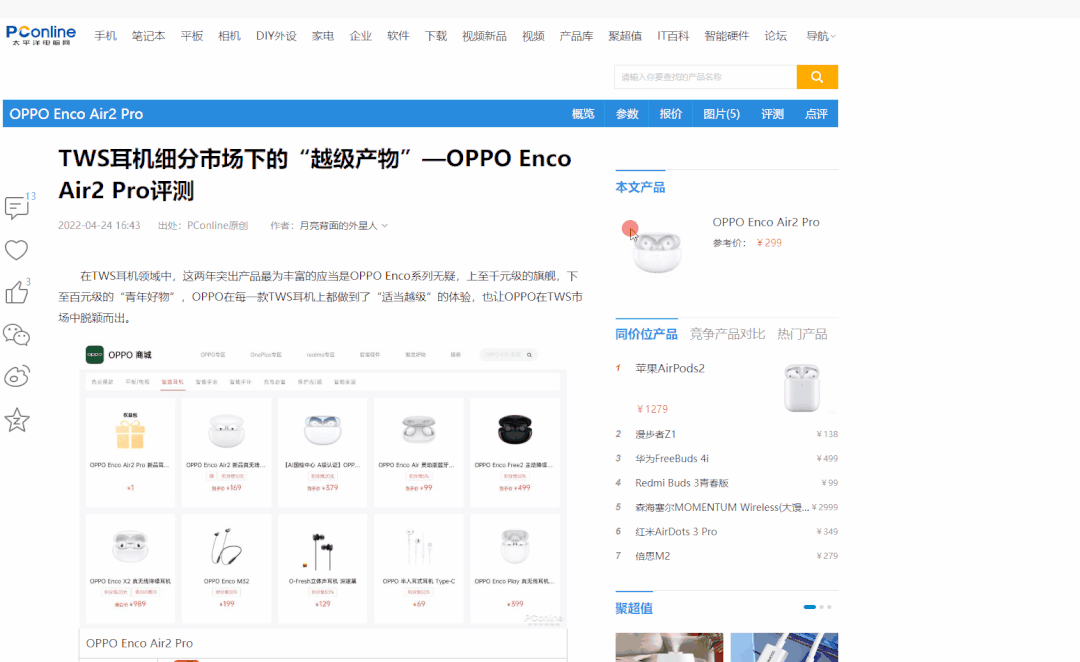Open the 苹果AirPods2 product link
The image size is (1080, 662).
pyautogui.click(x=669, y=369)
